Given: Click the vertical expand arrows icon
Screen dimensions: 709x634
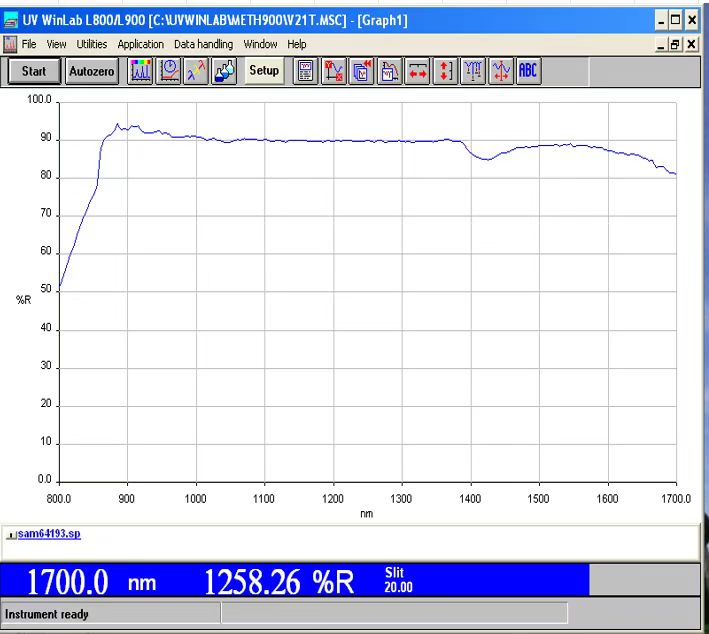Looking at the screenshot, I should (445, 71).
